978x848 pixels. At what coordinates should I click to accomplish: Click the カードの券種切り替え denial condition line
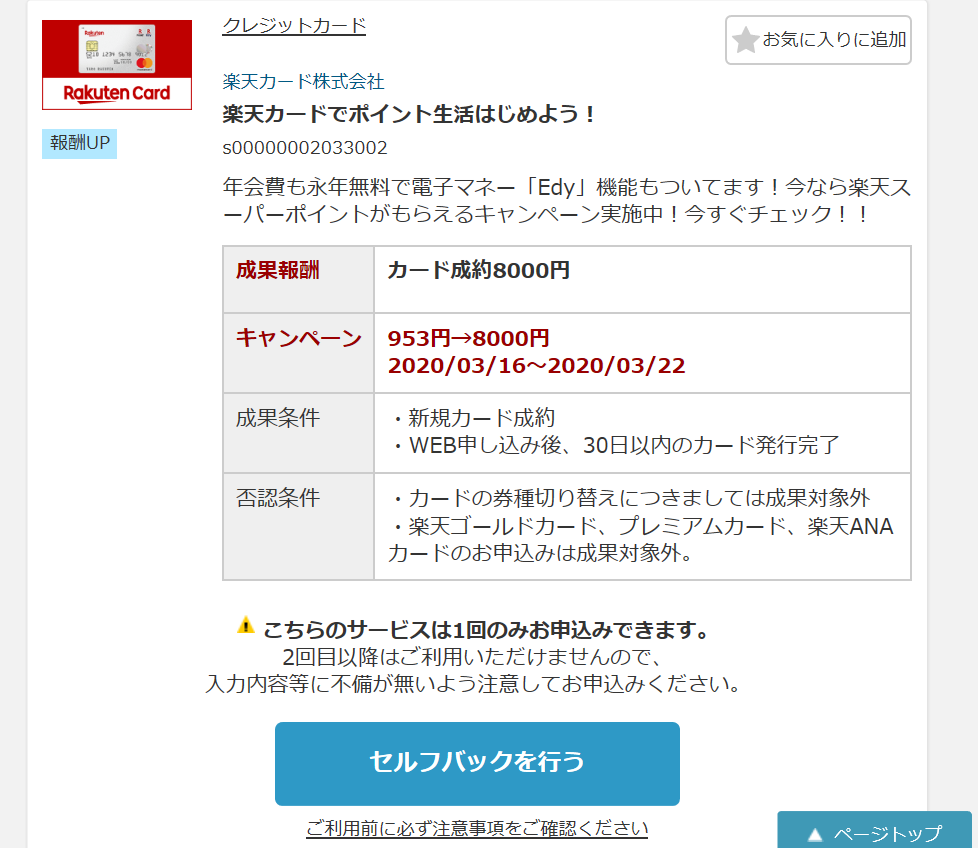629,498
